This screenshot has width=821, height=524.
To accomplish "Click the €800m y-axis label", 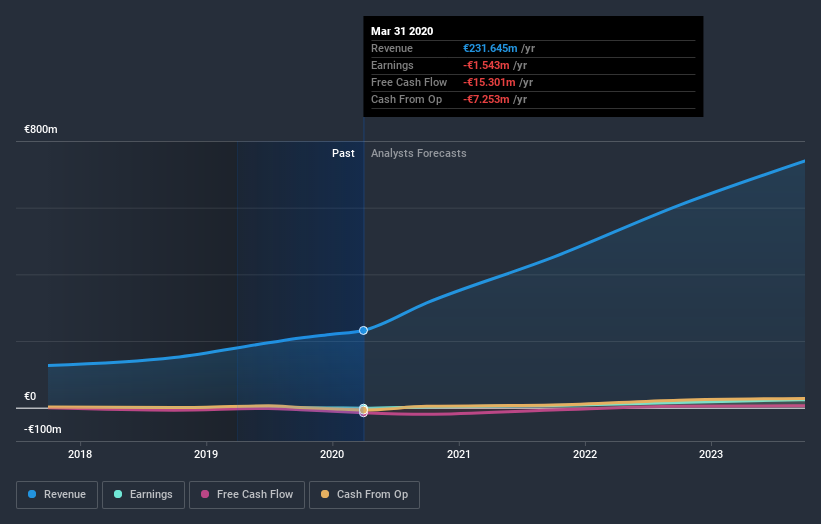I will [41, 129].
